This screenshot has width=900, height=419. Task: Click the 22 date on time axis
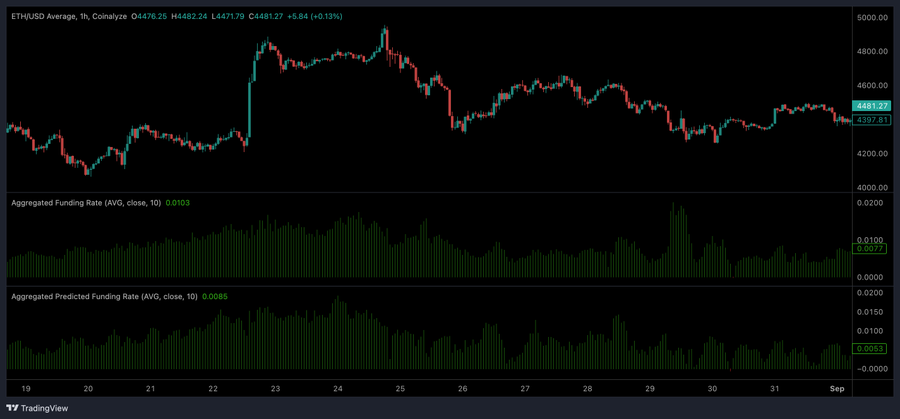(x=213, y=388)
